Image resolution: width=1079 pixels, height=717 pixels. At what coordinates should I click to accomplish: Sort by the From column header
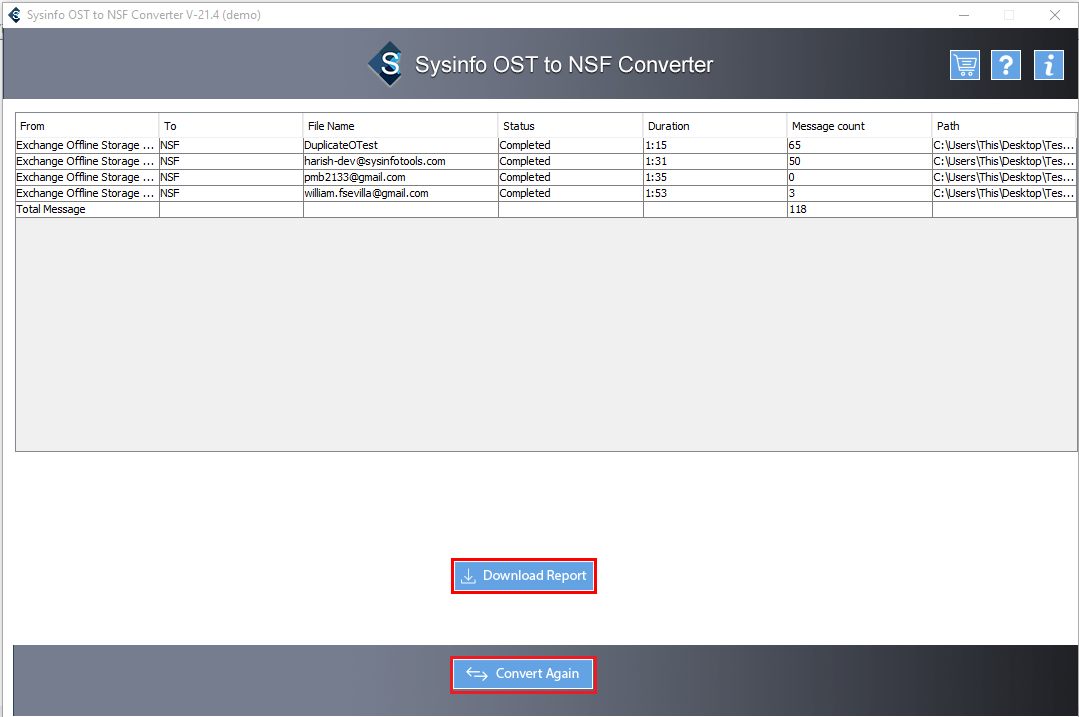tap(87, 126)
